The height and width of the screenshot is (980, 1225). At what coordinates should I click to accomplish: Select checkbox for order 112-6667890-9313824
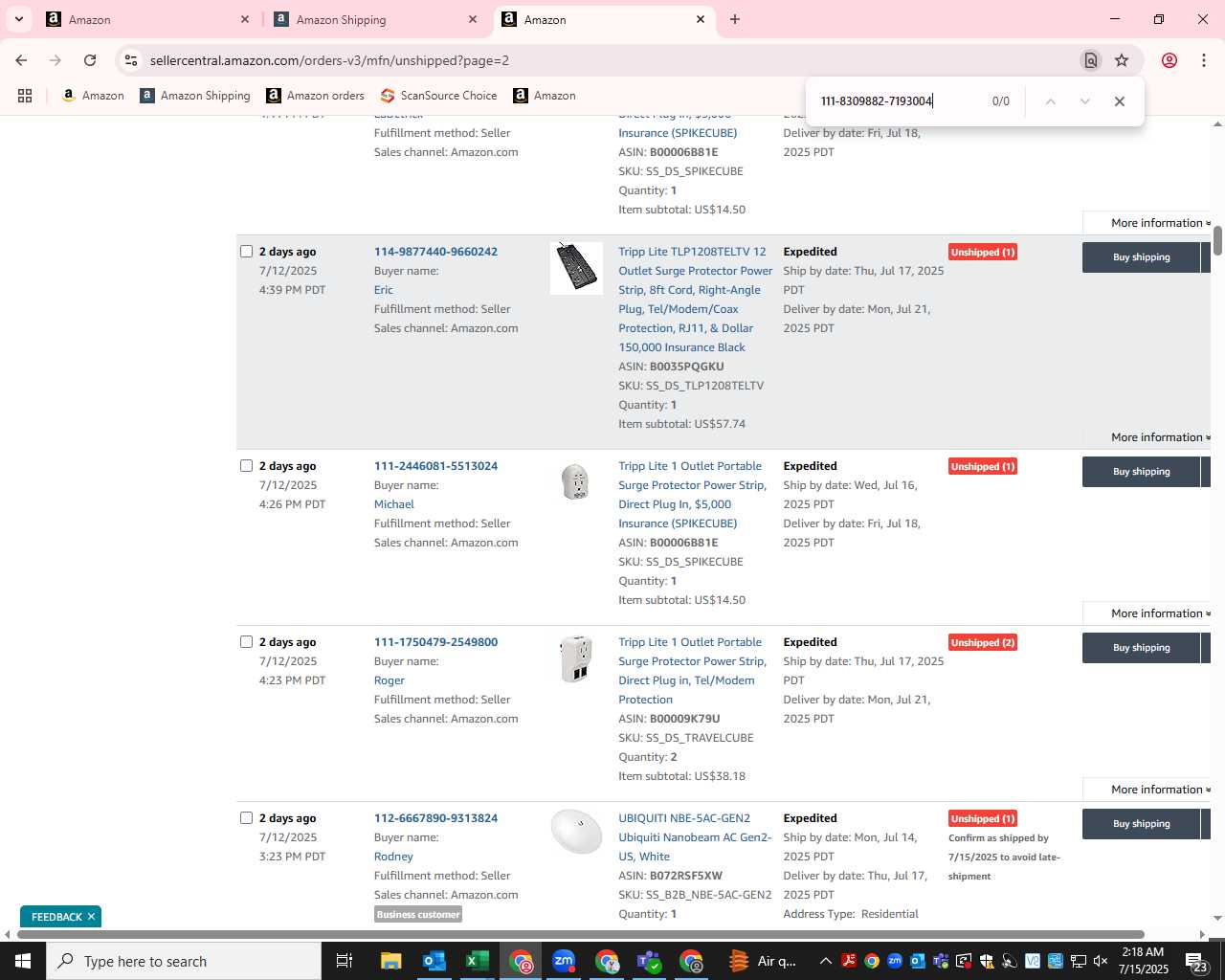pos(247,818)
